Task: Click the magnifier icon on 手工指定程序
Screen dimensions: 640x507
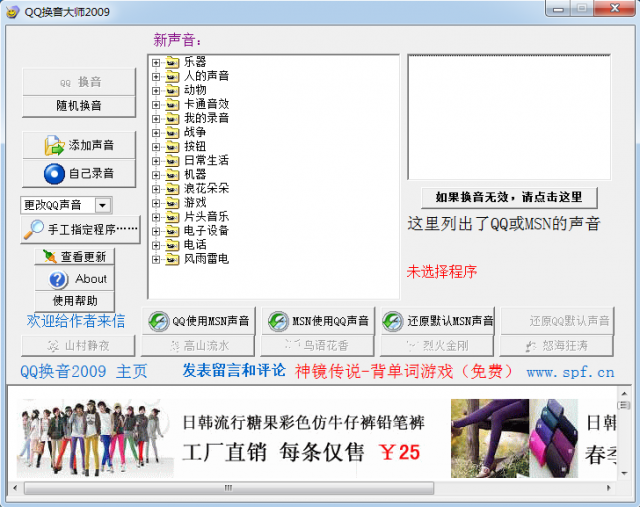Action: click(x=34, y=229)
